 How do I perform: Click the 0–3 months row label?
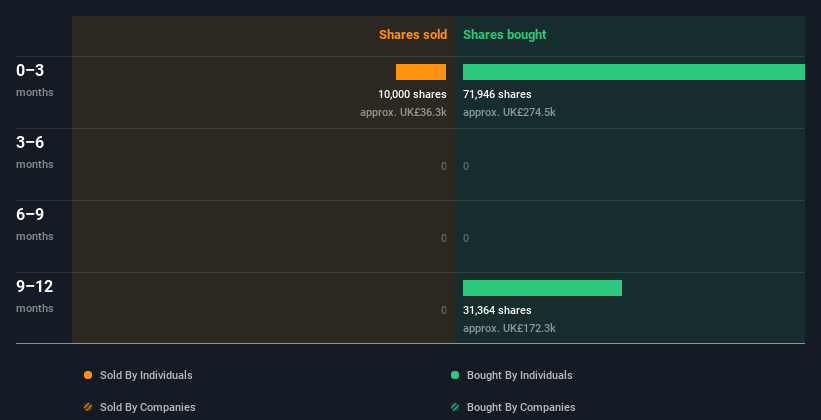click(x=35, y=80)
